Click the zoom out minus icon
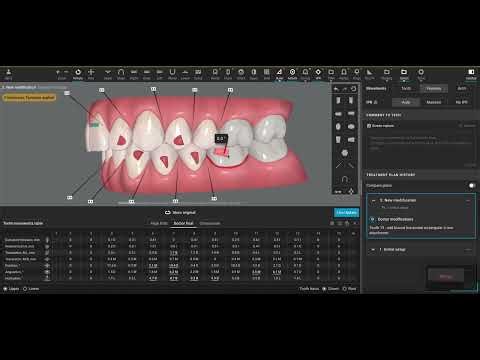The image size is (480, 360). tap(66, 72)
